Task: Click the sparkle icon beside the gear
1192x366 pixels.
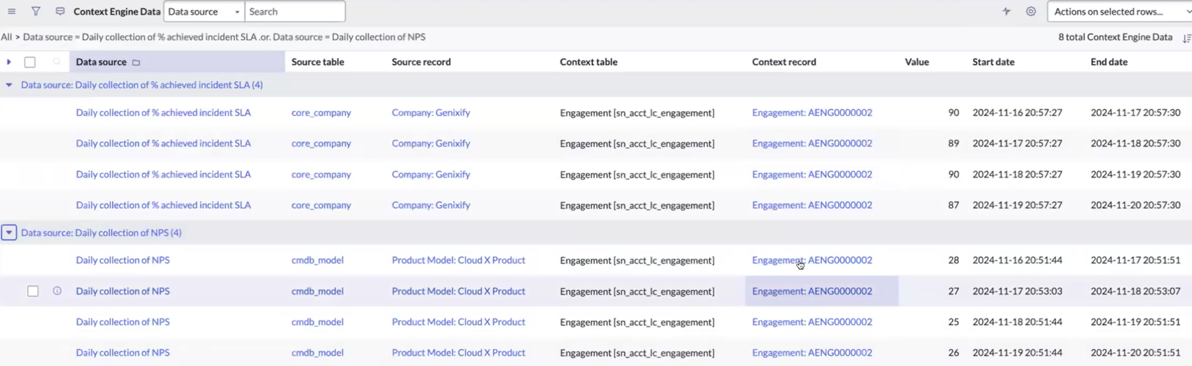Action: tap(1007, 11)
